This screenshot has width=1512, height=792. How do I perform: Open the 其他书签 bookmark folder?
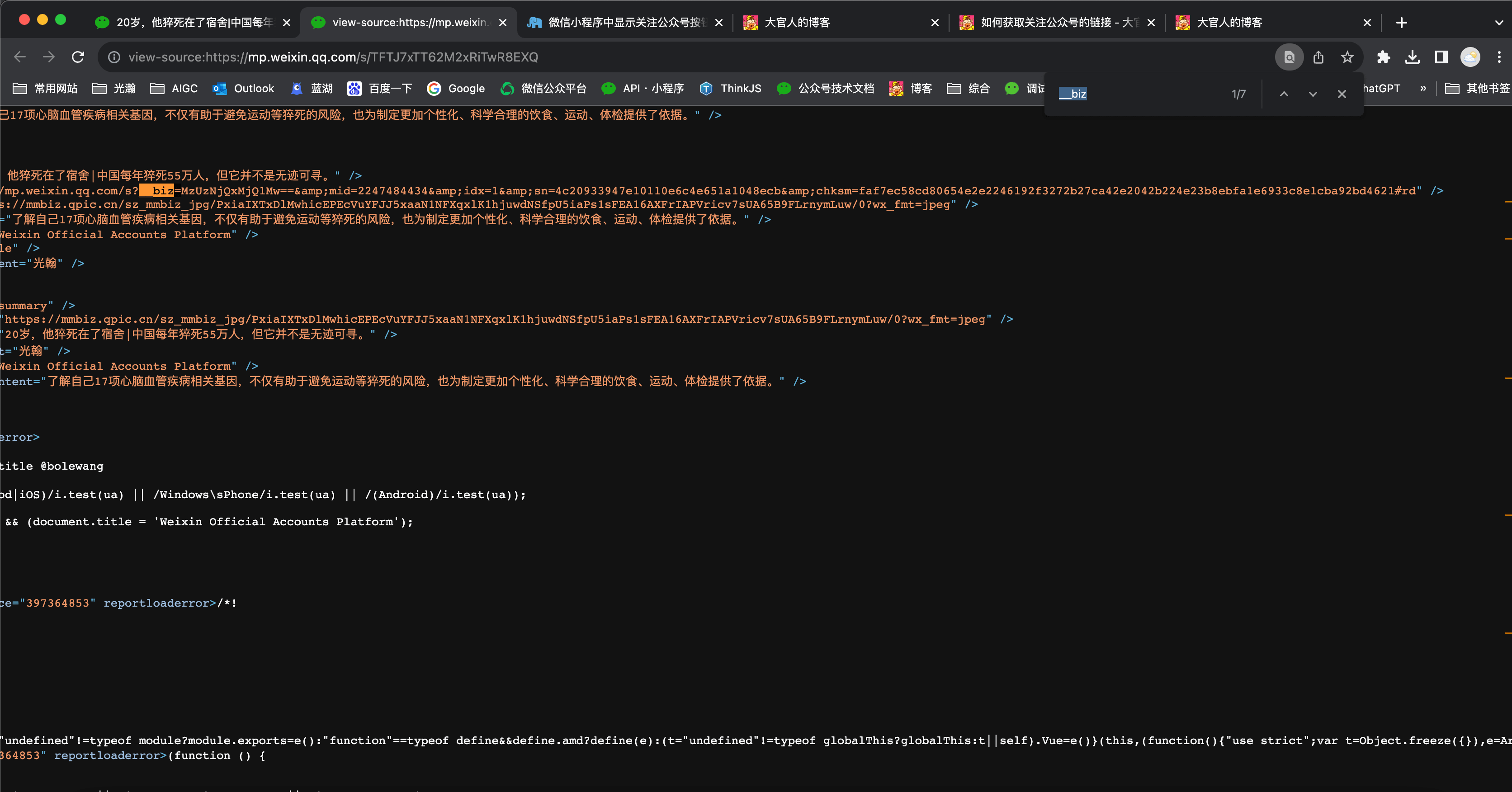point(1477,89)
